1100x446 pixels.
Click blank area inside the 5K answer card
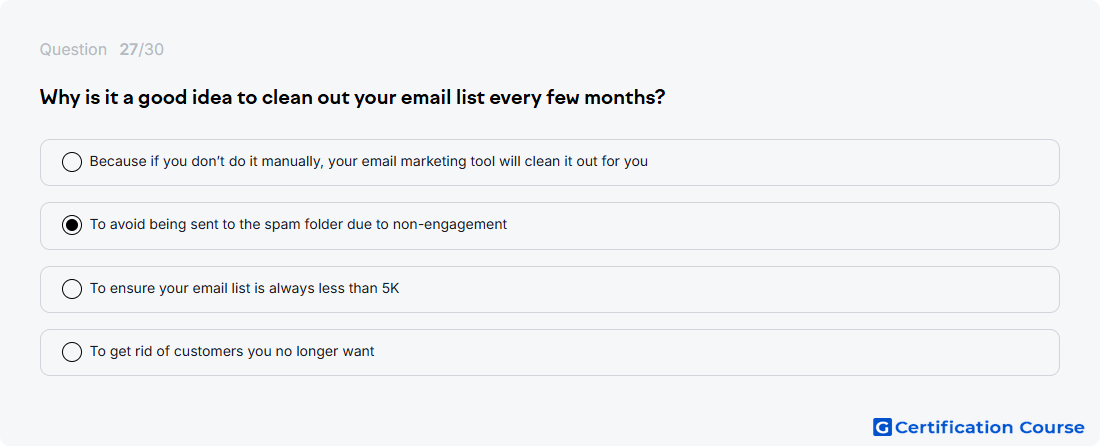pos(702,289)
